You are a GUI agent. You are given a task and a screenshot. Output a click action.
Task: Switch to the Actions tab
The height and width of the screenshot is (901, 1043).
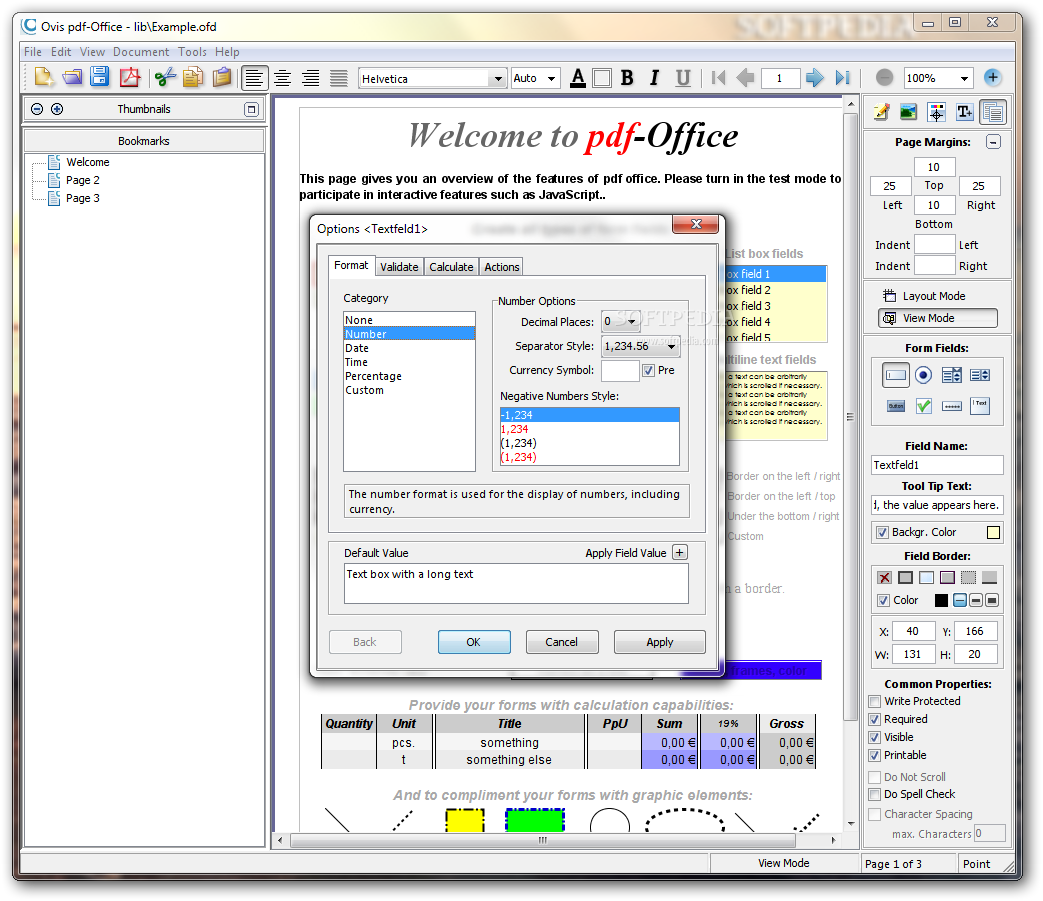pyautogui.click(x=502, y=267)
